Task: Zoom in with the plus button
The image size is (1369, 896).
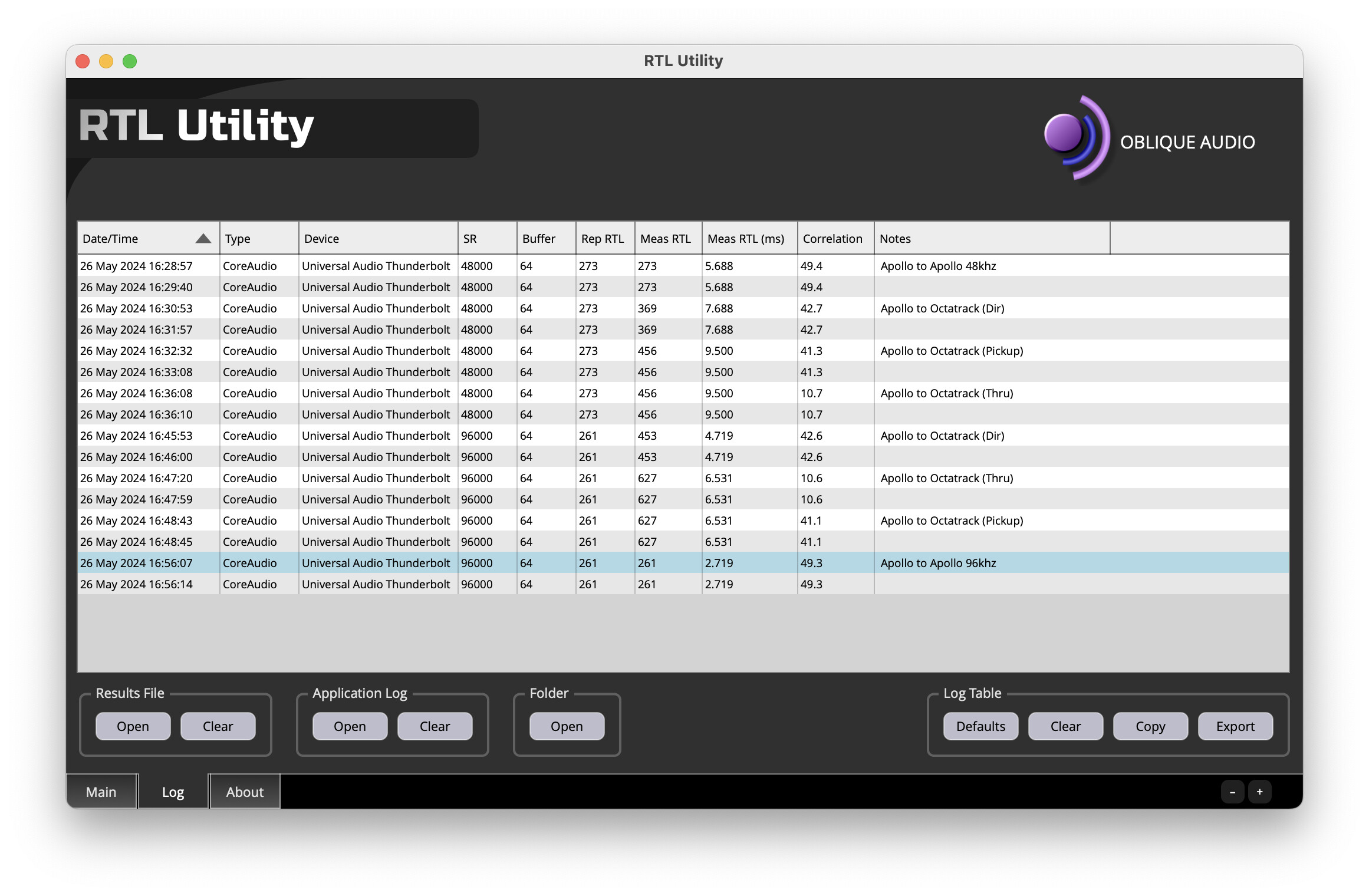Action: click(1259, 792)
